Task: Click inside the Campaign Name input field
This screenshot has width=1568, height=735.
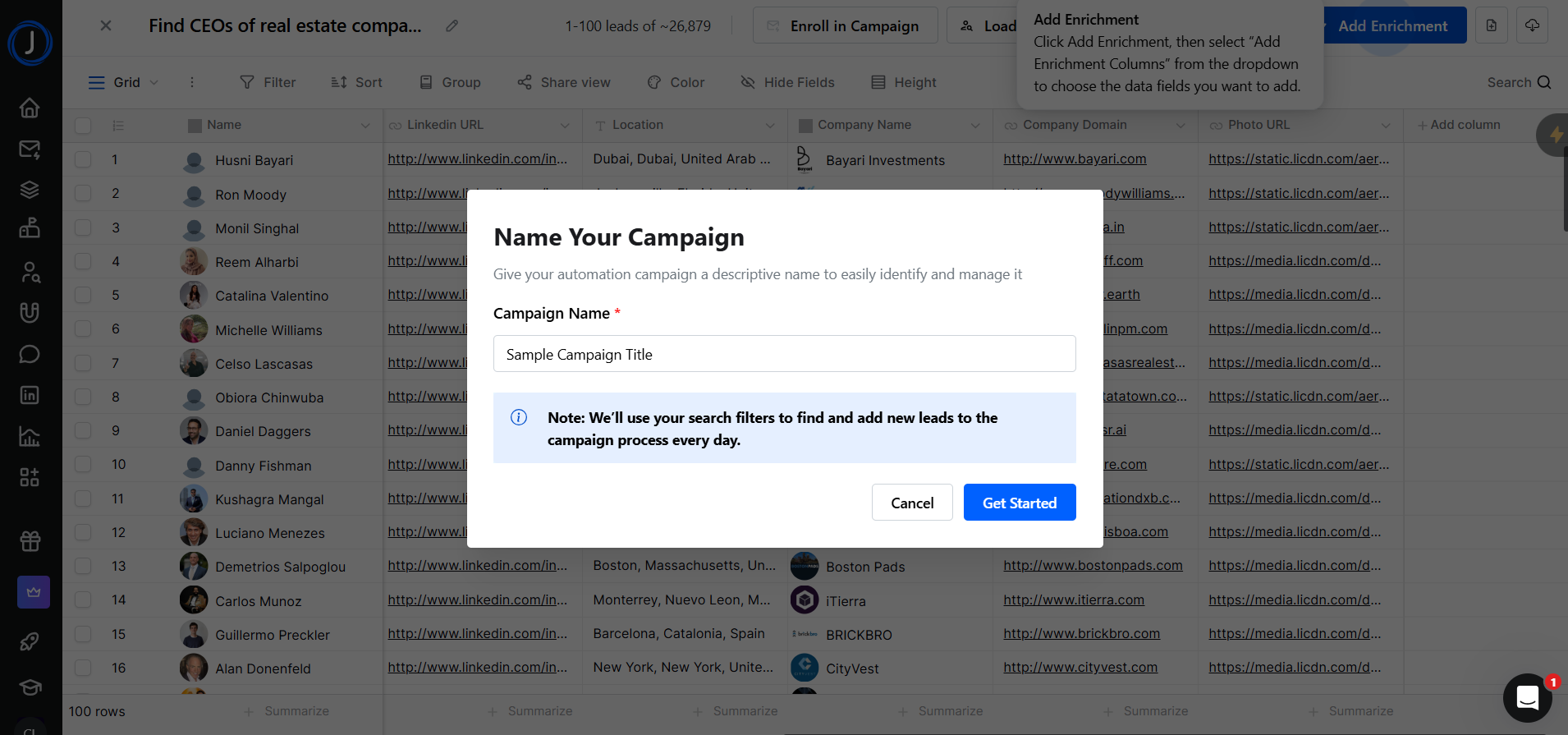Action: (x=784, y=354)
